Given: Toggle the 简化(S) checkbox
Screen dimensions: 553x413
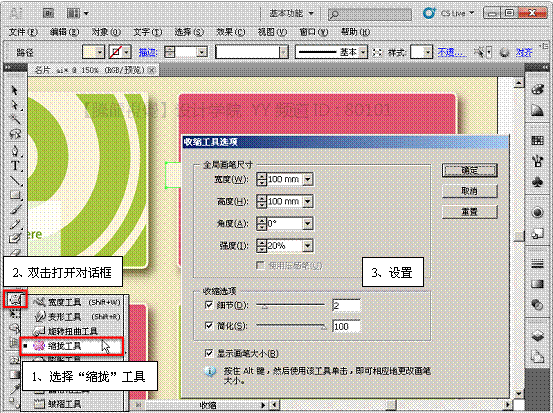Looking at the screenshot, I should click(x=209, y=326).
